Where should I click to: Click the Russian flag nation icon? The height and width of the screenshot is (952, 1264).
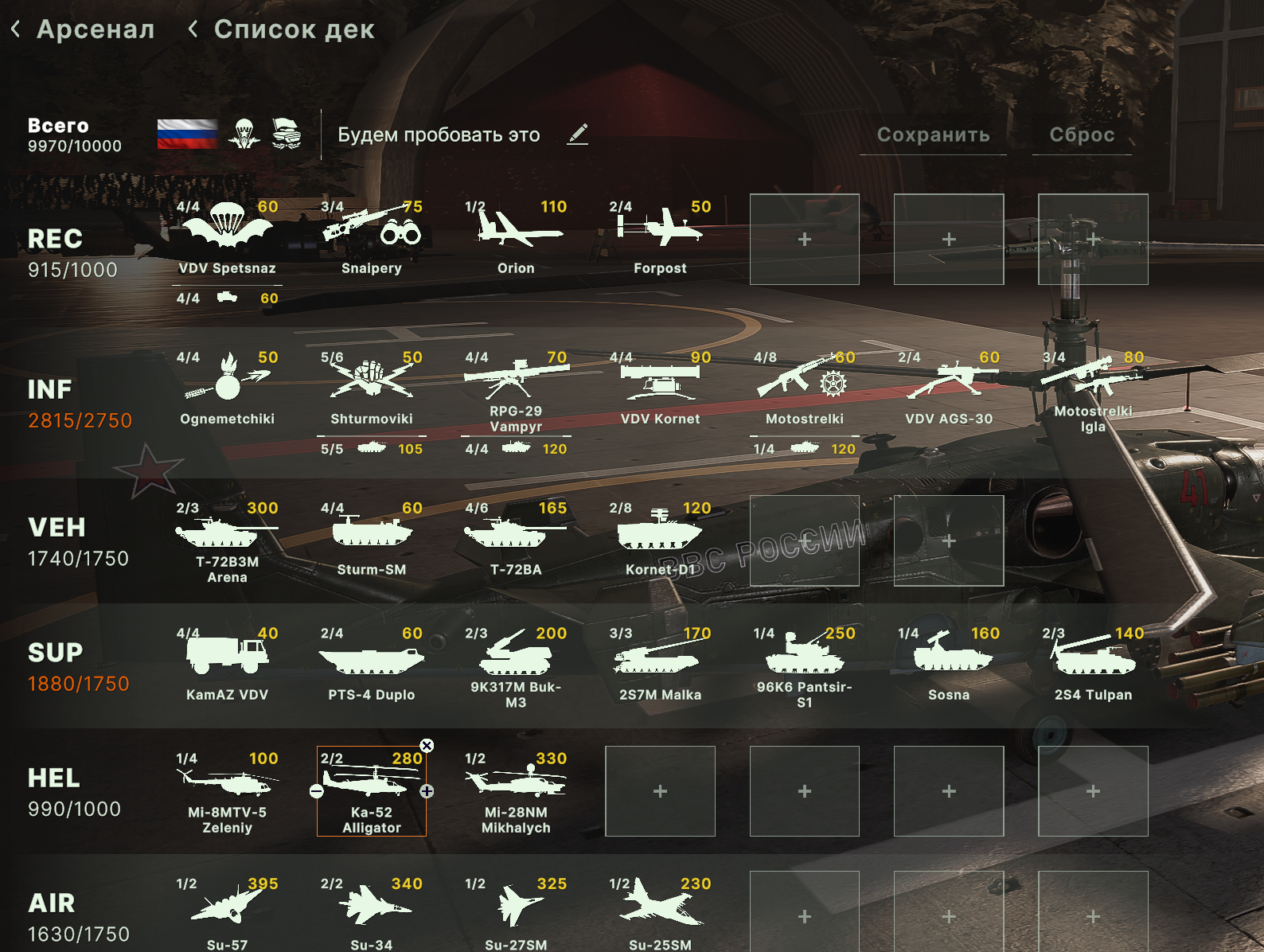(x=187, y=134)
